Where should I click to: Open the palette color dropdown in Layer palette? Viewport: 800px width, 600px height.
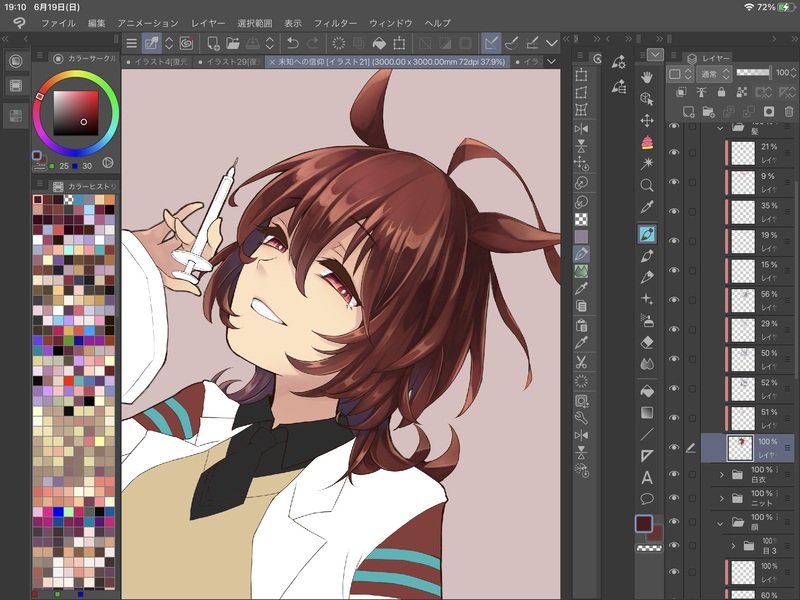pos(680,74)
